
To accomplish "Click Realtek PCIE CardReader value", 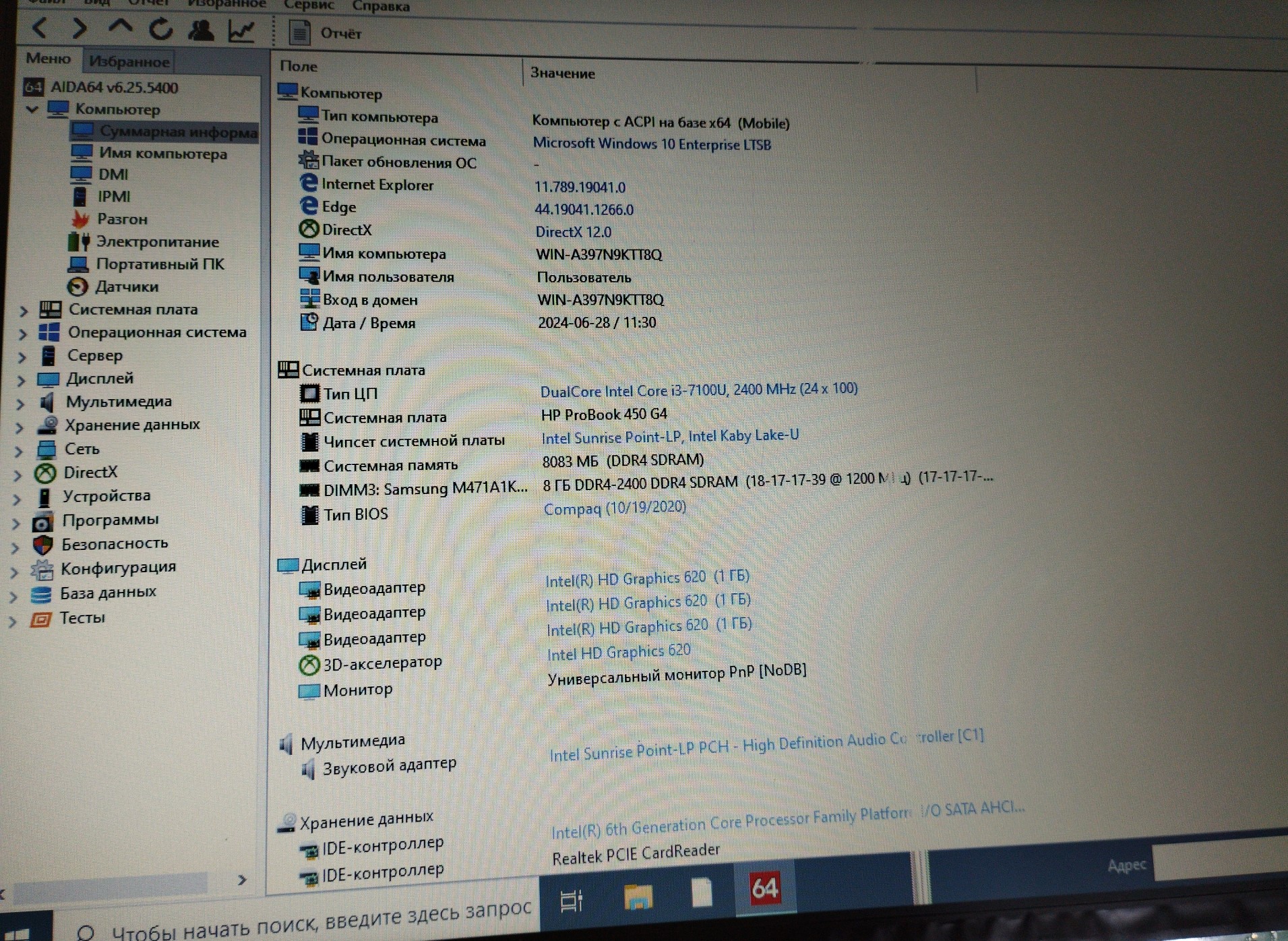I will (636, 854).
